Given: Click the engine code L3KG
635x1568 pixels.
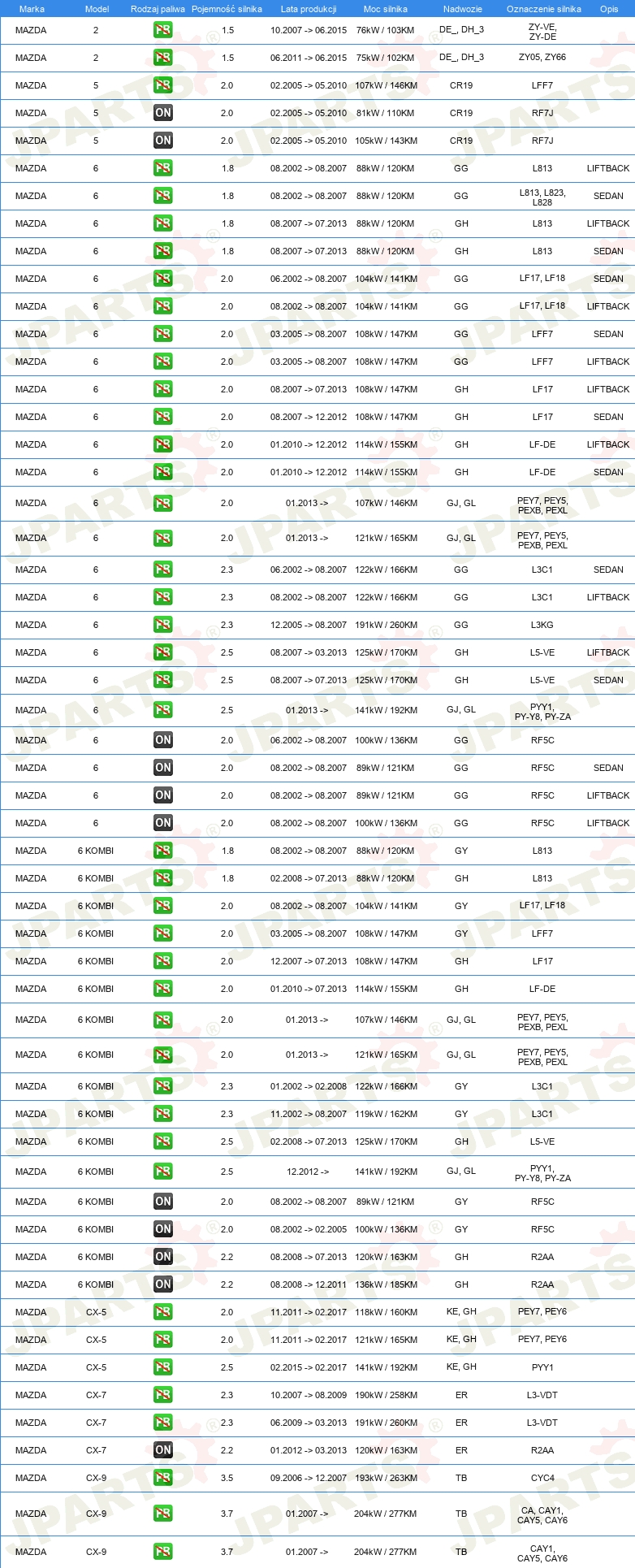Looking at the screenshot, I should 542,625.
